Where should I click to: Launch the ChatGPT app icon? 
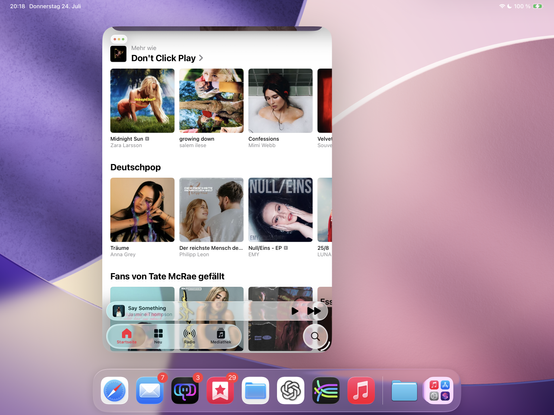click(290, 390)
